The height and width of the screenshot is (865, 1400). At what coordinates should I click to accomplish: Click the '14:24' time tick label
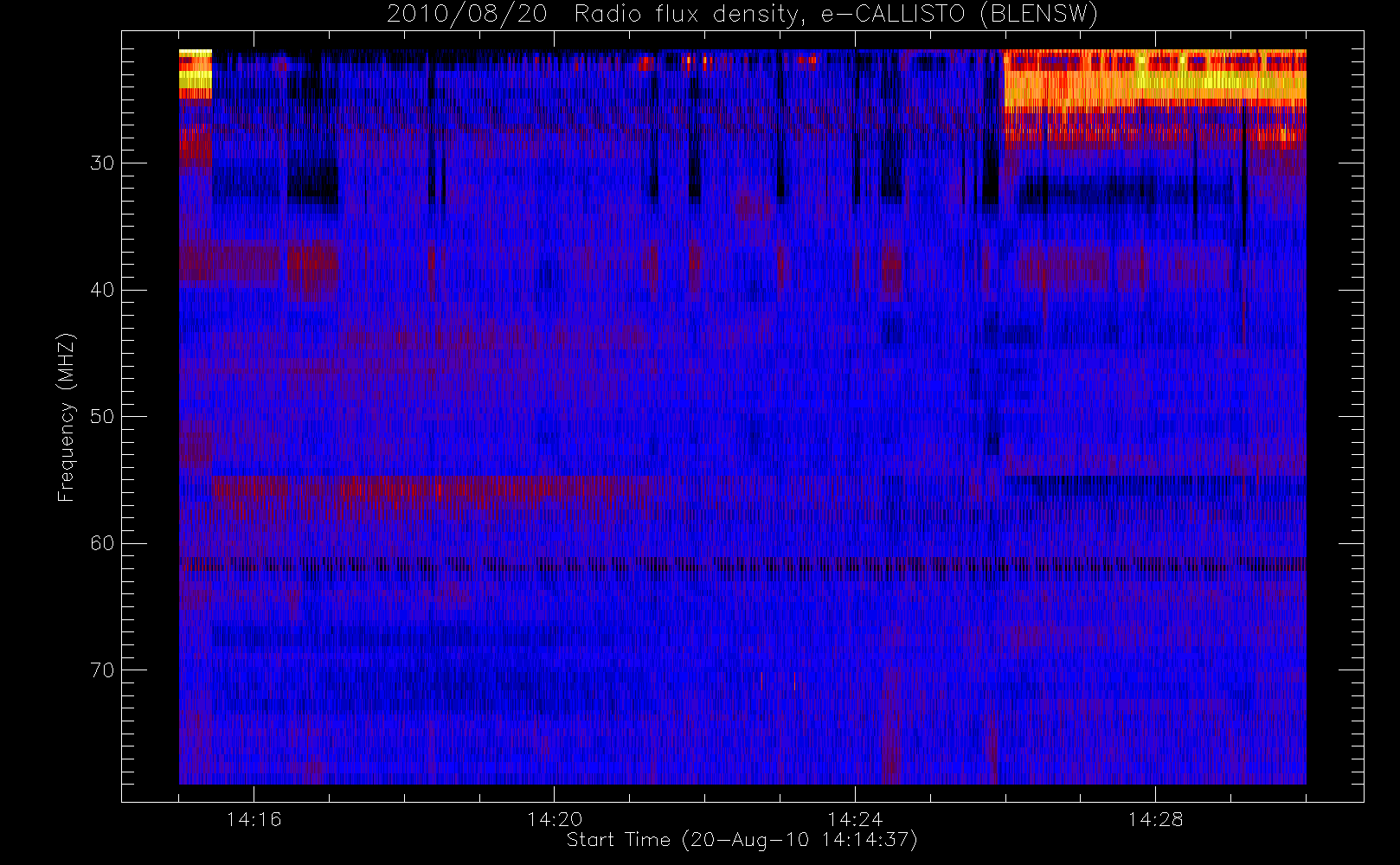pos(854,819)
